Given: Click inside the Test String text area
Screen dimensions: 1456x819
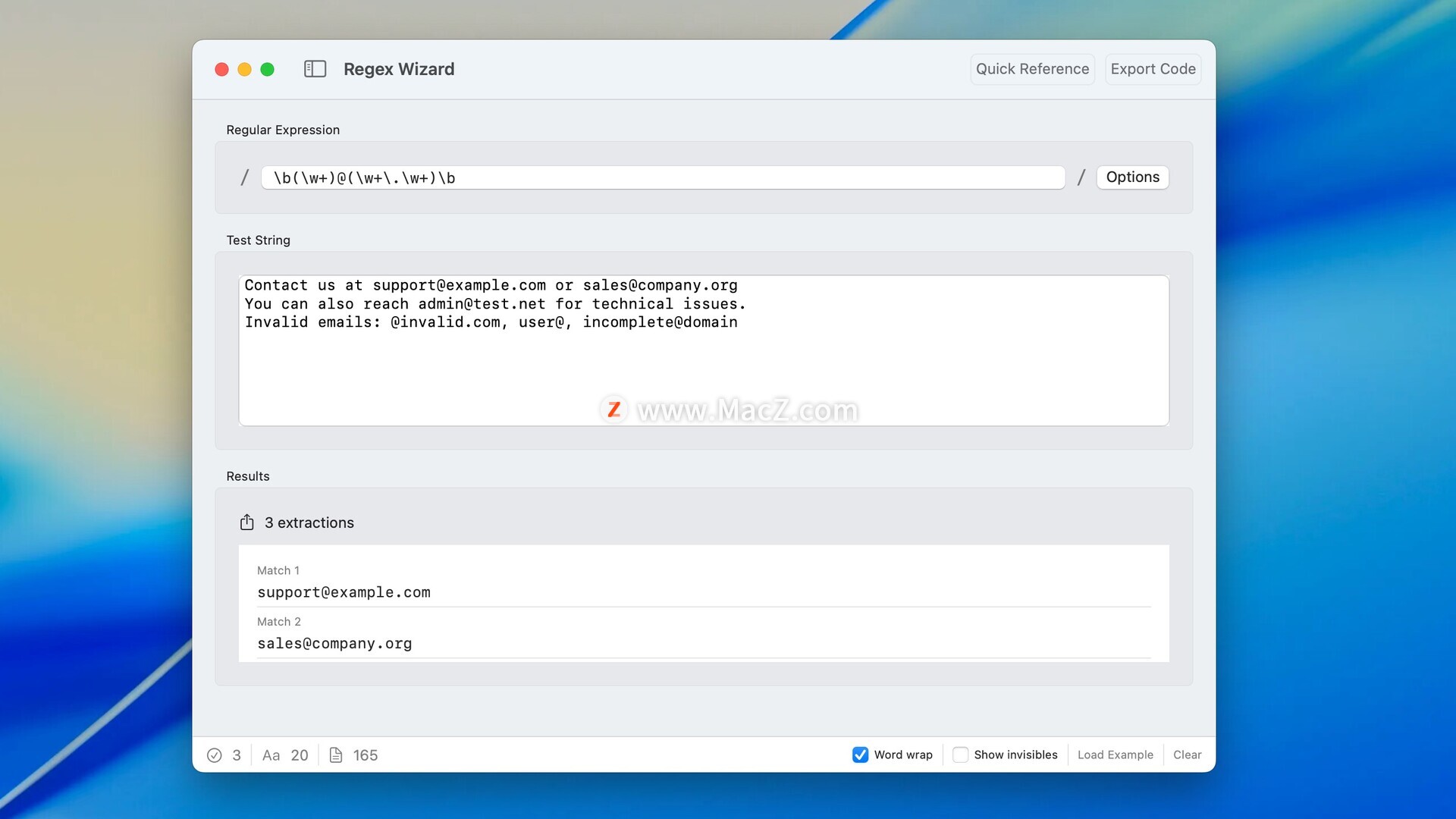Looking at the screenshot, I should [x=703, y=364].
